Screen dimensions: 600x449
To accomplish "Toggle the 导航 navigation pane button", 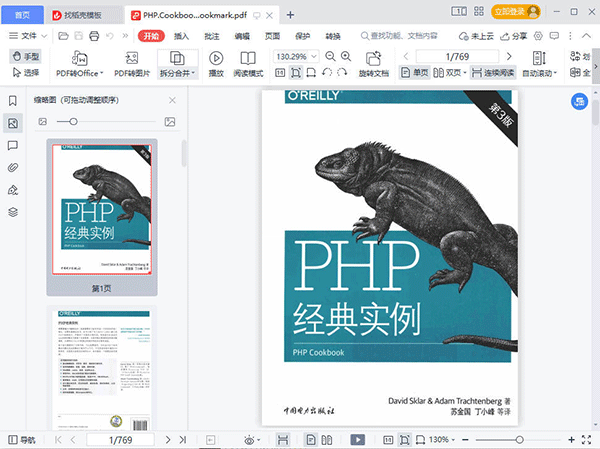I will click(22, 439).
